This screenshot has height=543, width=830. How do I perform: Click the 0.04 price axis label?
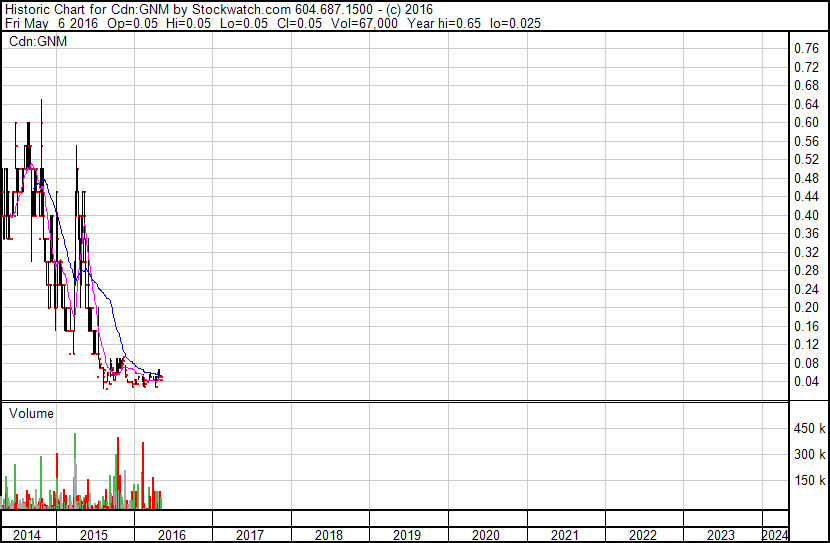805,382
